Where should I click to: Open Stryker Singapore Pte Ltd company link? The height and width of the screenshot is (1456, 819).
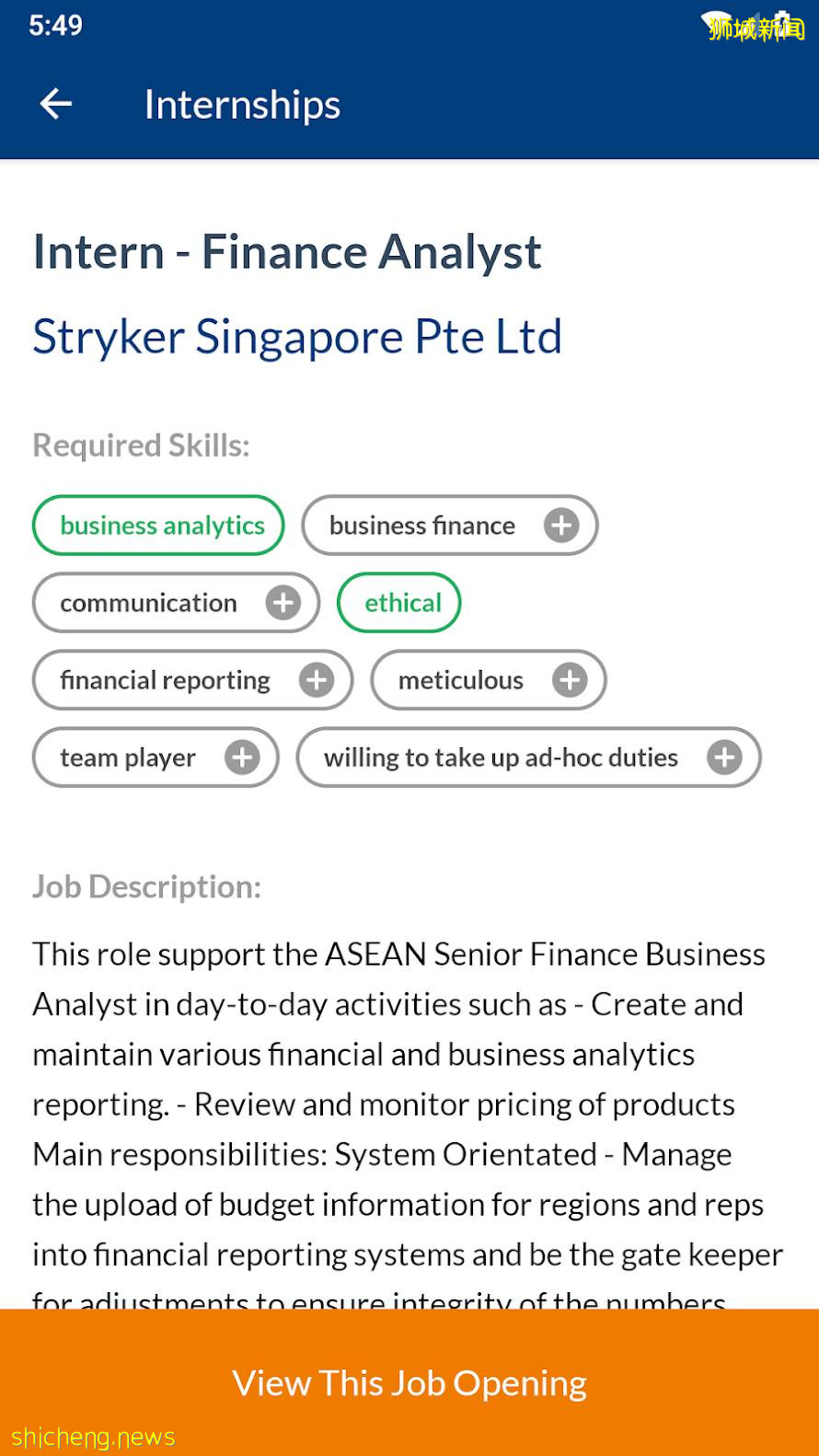point(297,337)
